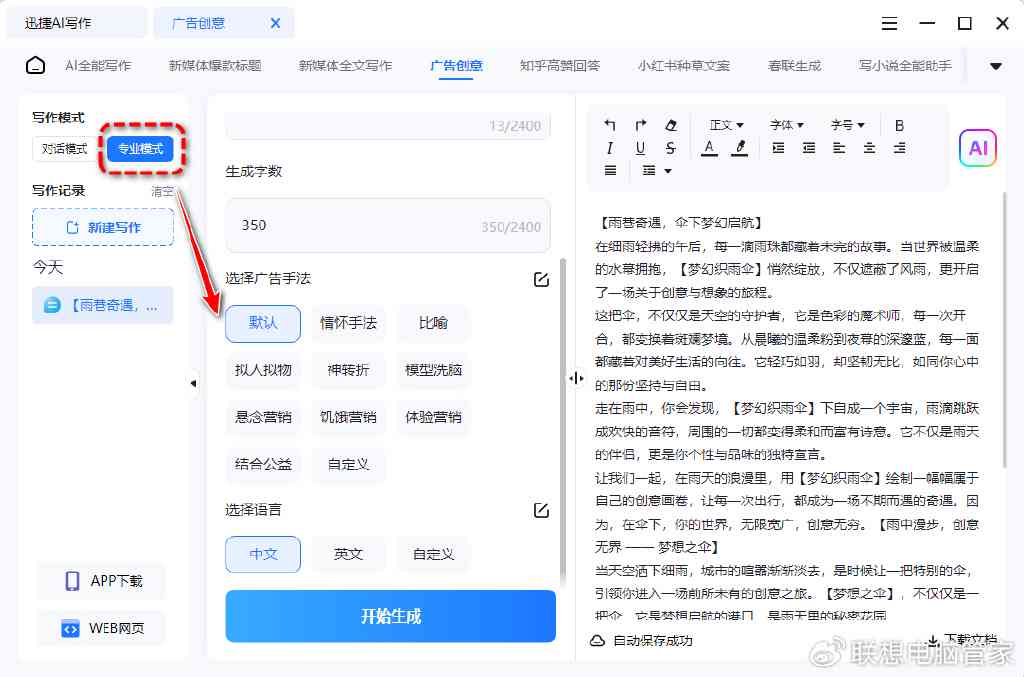Open the 字体 font dropdown

[786, 125]
